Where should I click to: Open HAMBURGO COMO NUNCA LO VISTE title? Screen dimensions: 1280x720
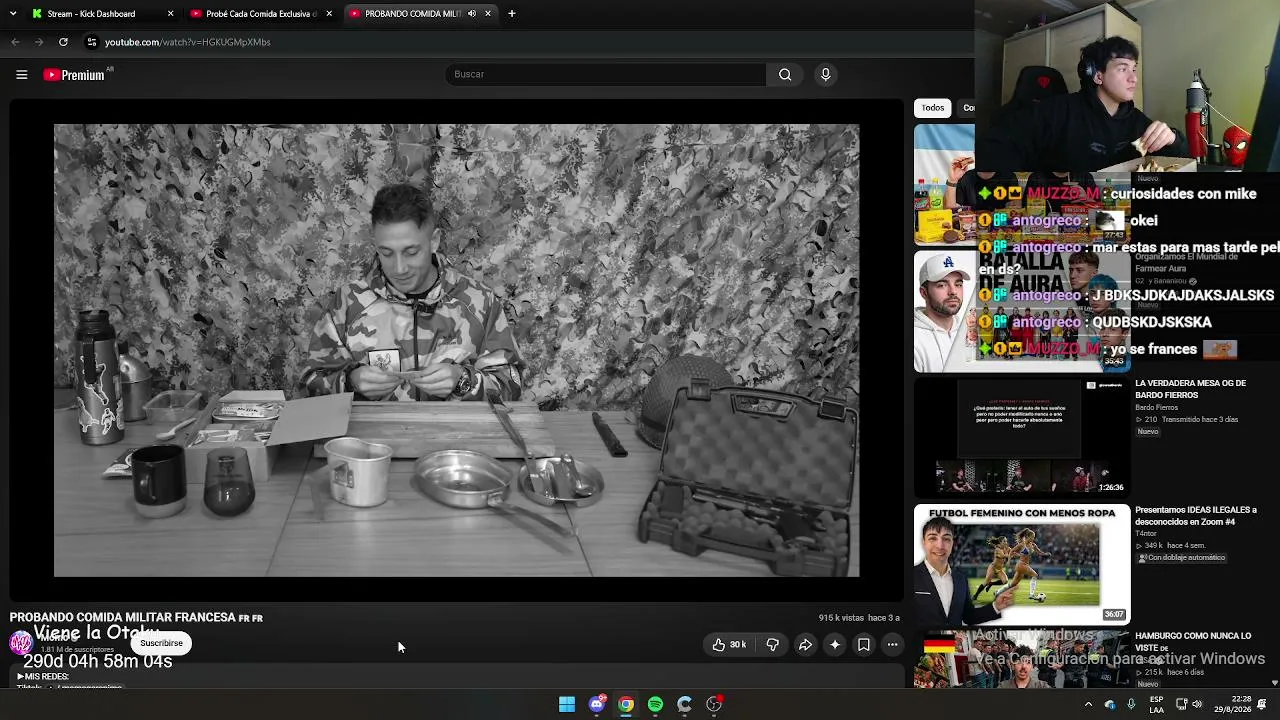tap(1193, 641)
